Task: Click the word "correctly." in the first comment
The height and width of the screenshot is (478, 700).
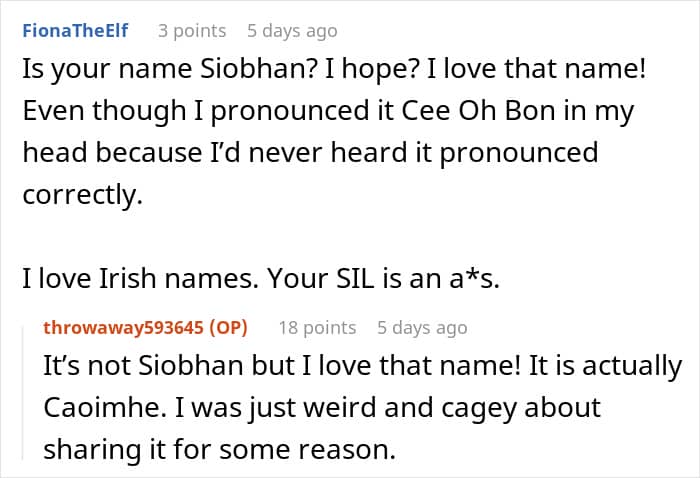Action: [82, 193]
